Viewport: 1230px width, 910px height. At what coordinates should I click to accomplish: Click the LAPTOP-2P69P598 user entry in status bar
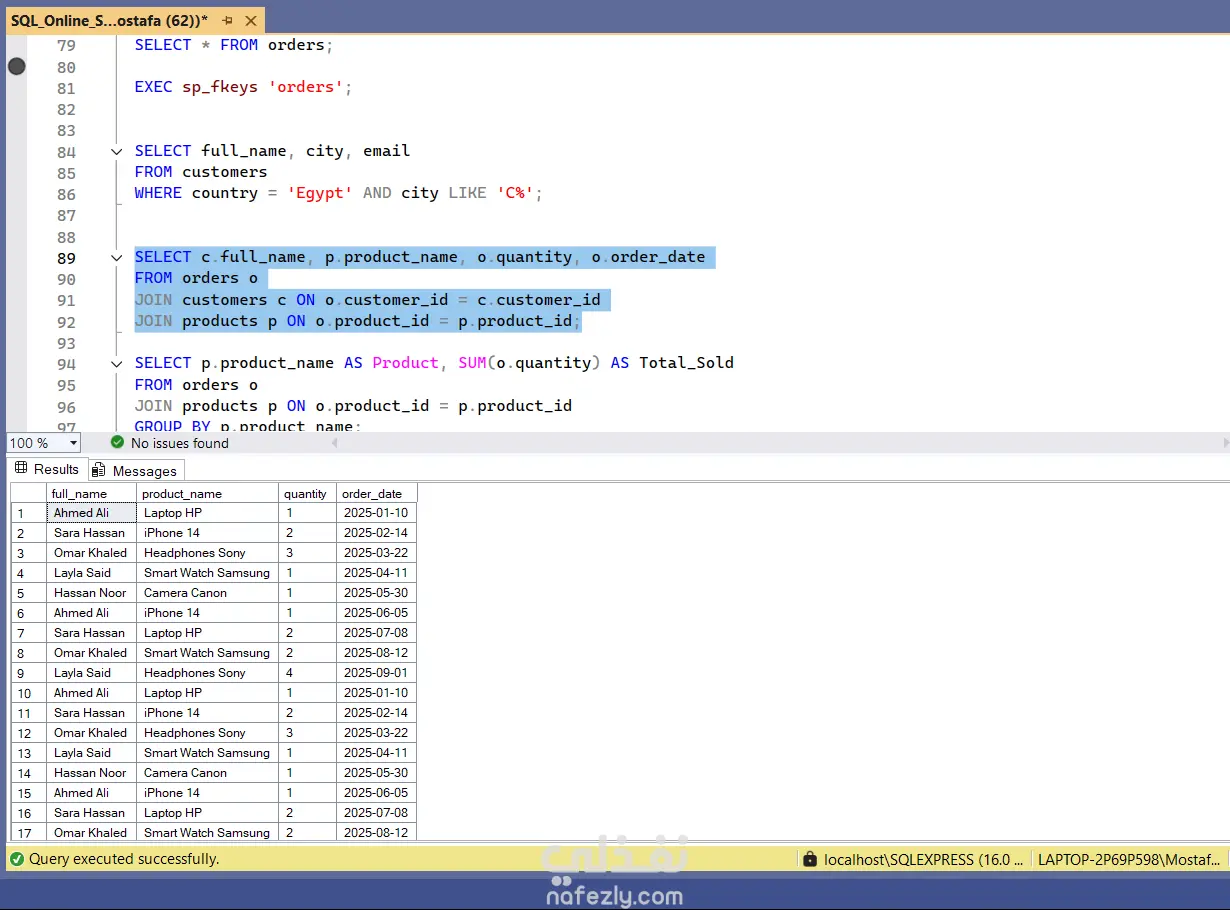click(1128, 859)
